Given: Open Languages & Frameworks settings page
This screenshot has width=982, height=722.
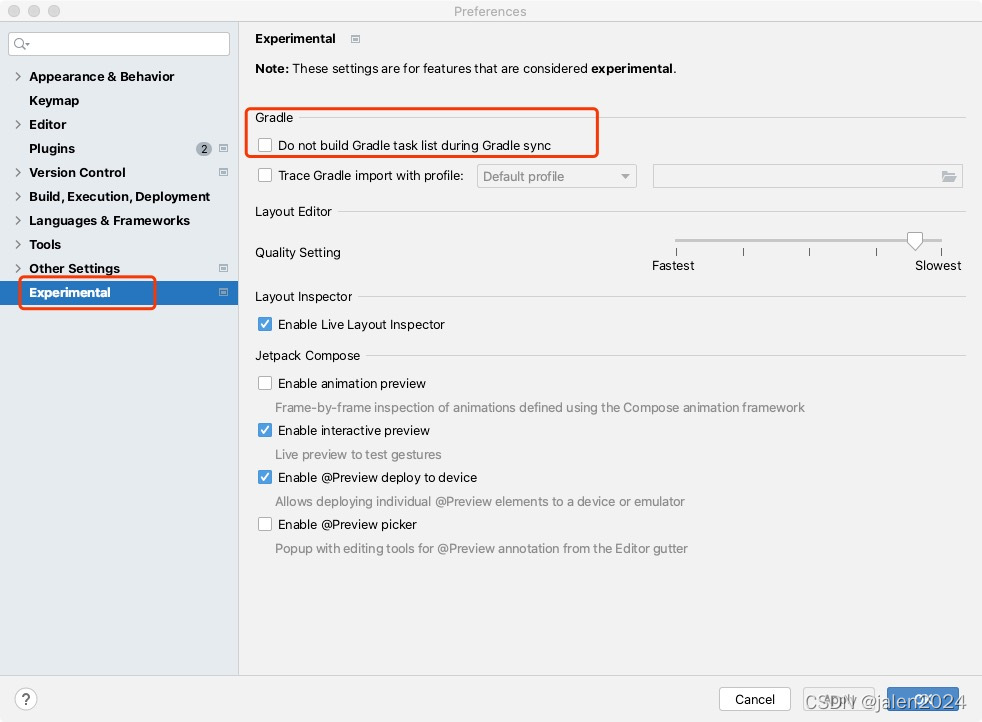Looking at the screenshot, I should point(109,220).
